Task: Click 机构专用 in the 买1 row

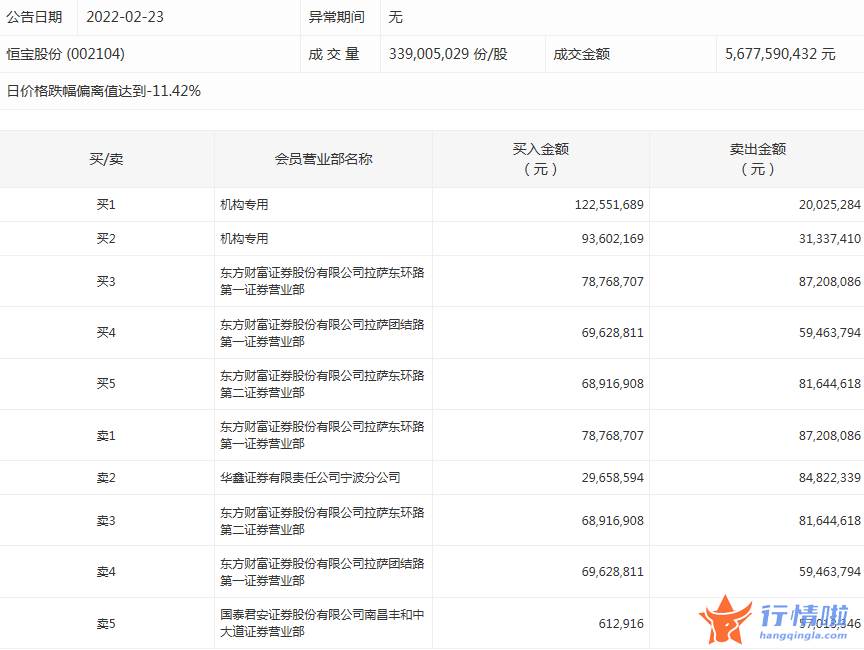Action: click(x=244, y=205)
